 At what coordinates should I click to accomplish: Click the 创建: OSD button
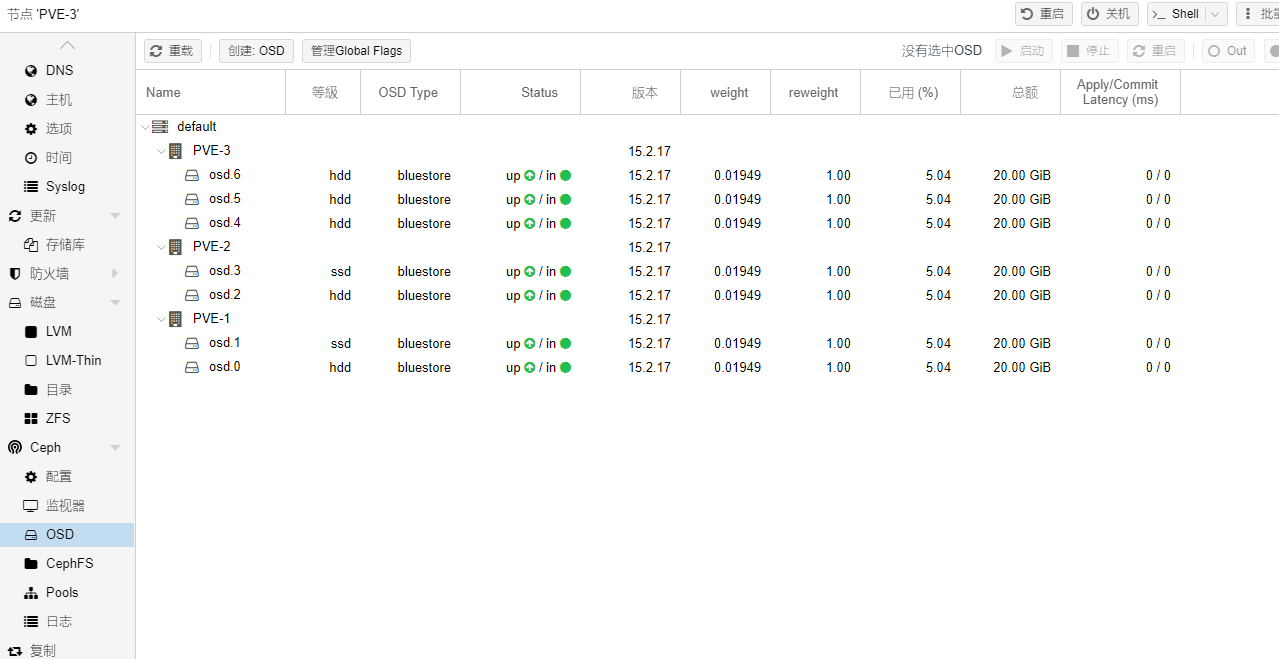click(256, 51)
